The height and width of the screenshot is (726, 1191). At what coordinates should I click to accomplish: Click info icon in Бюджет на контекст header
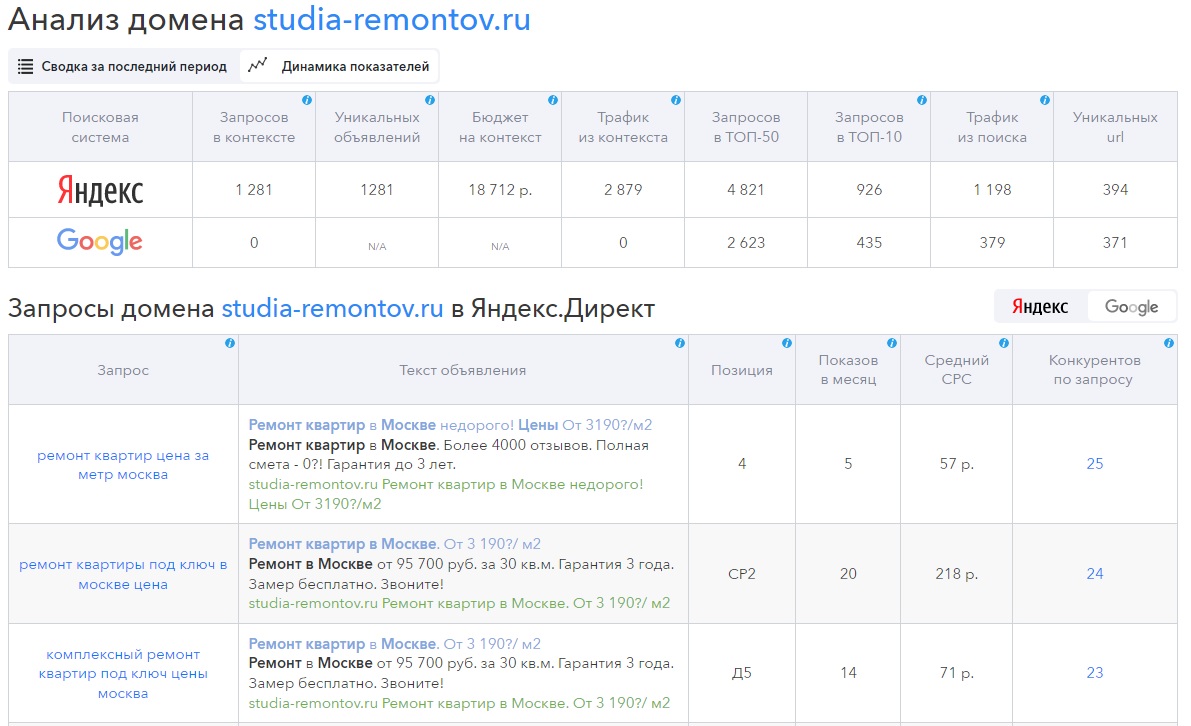553,100
